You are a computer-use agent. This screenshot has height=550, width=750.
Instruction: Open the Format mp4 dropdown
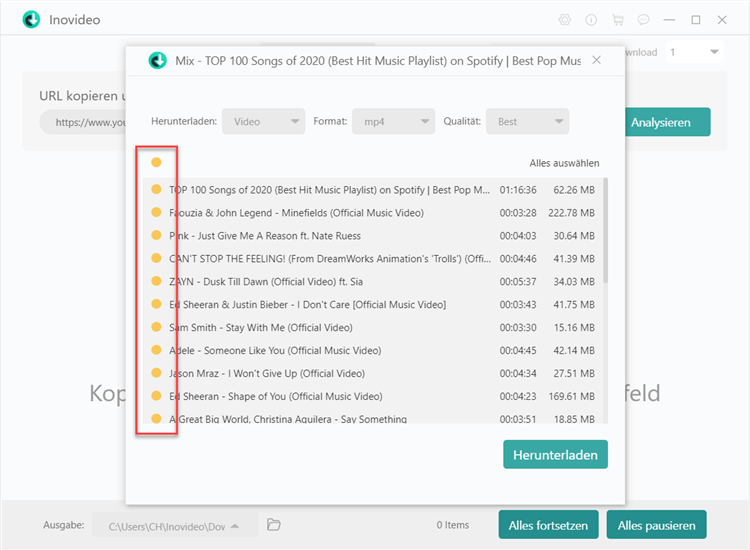click(x=394, y=121)
